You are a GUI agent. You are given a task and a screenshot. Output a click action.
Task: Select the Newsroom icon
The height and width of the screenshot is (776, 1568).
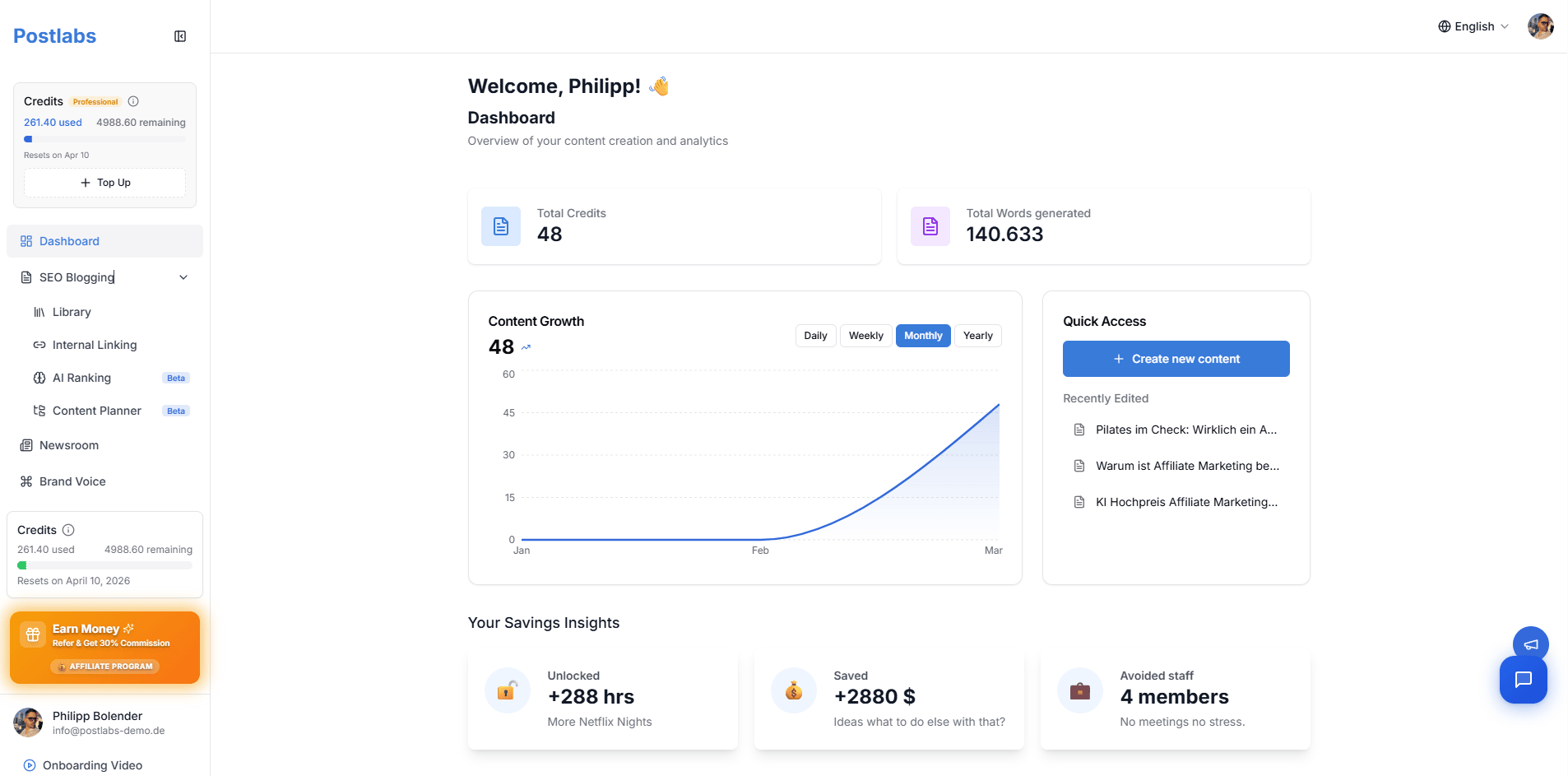[x=27, y=445]
